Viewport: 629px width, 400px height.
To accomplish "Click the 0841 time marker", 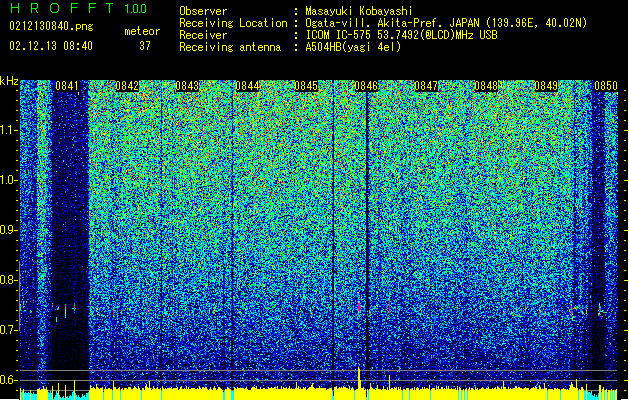I will (67, 86).
